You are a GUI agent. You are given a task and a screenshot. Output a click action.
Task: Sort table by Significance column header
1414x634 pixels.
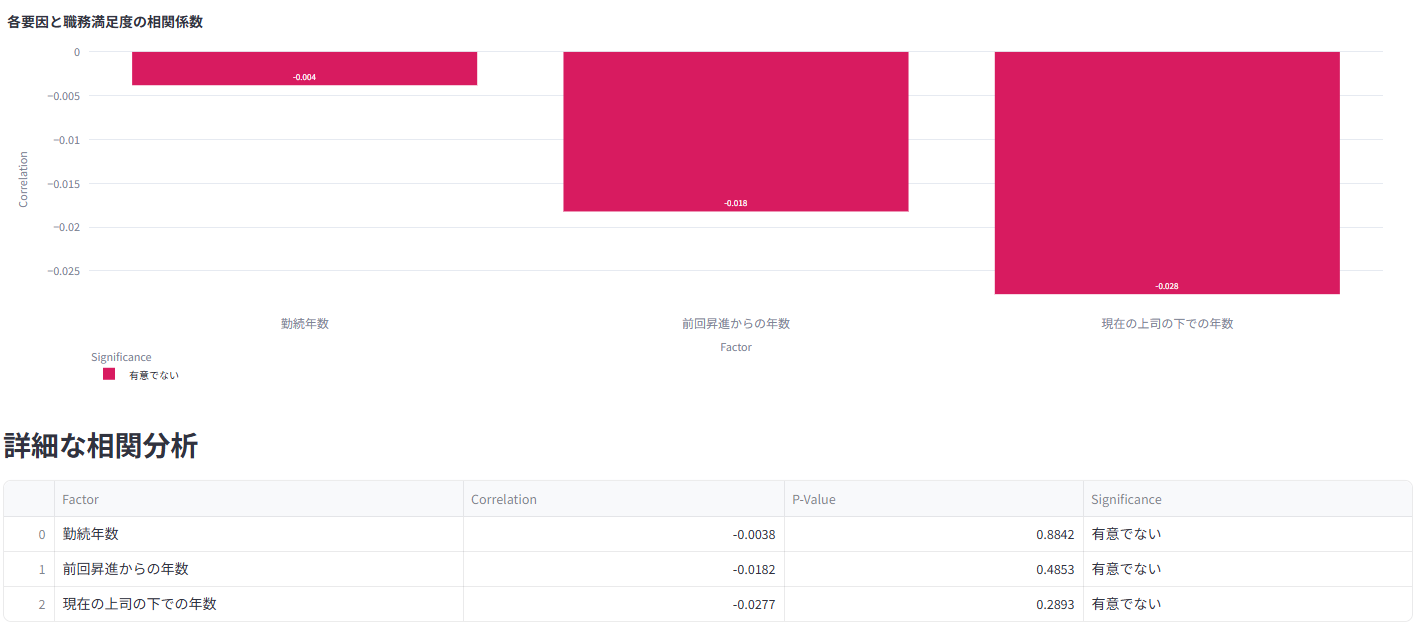(x=1247, y=499)
